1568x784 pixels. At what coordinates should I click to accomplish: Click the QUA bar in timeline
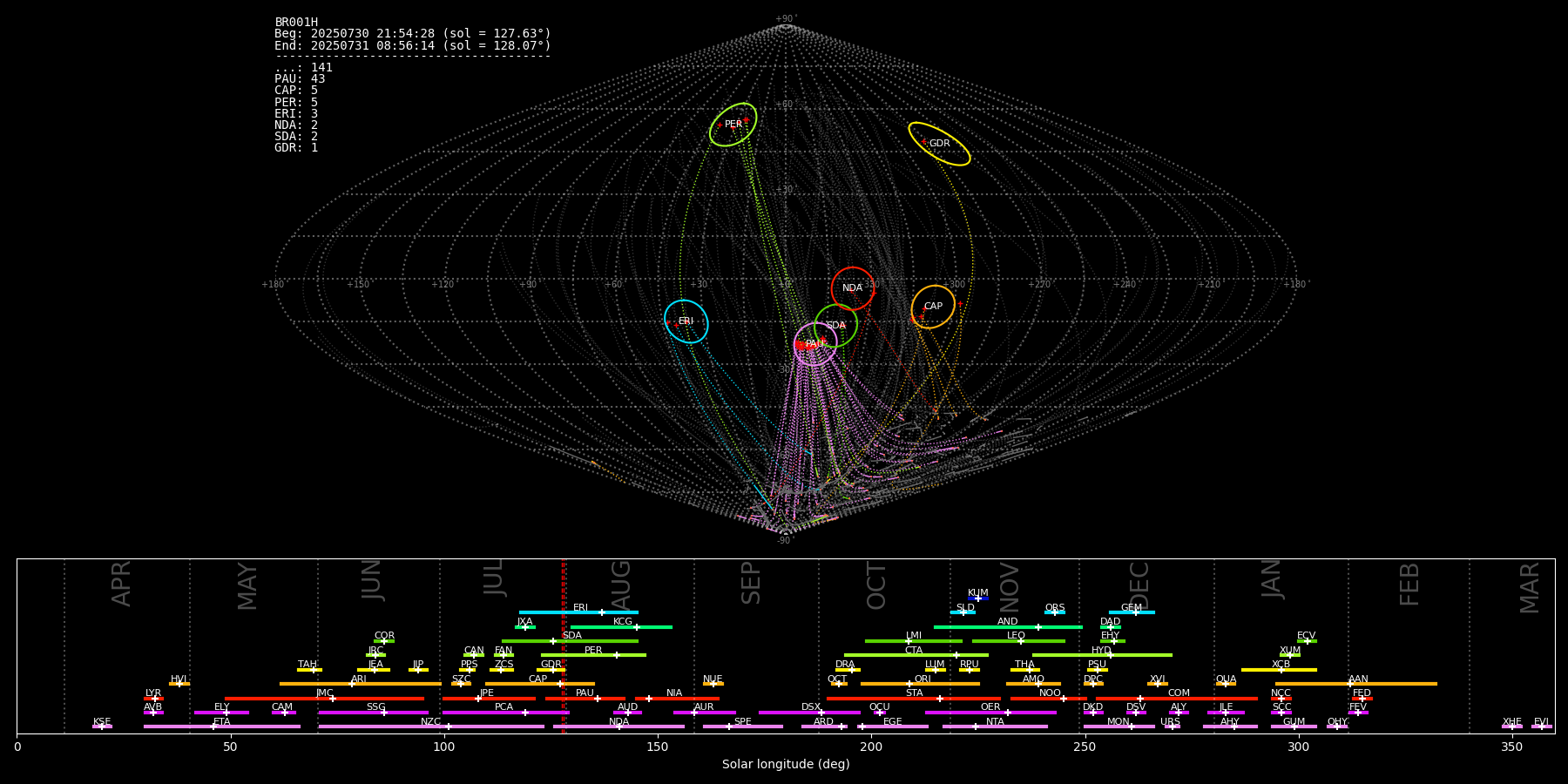click(x=1226, y=684)
